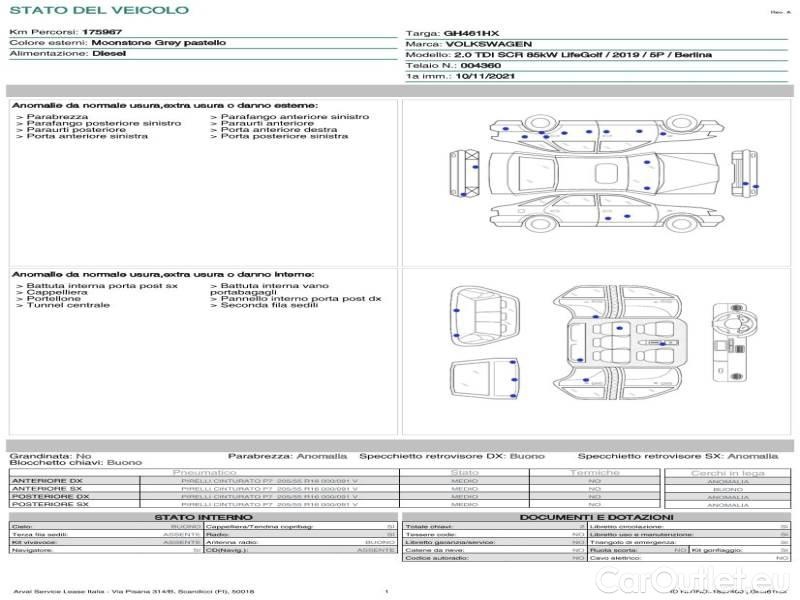The width and height of the screenshot is (800, 600).
Task: Click the "Porta anteriore sinistra" entry
Action: pyautogui.click(x=87, y=136)
